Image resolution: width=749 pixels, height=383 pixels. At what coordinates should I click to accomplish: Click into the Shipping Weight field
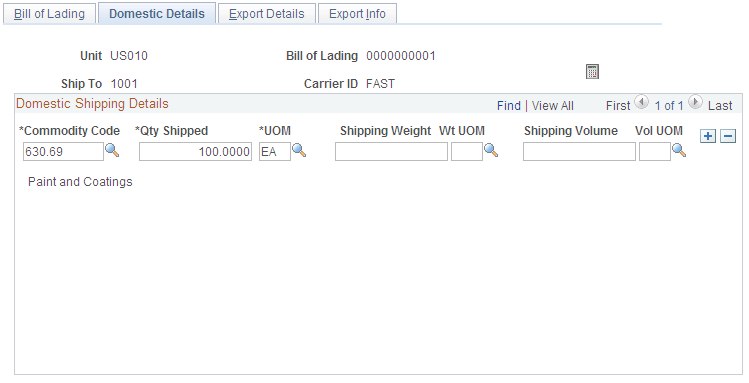[391, 152]
